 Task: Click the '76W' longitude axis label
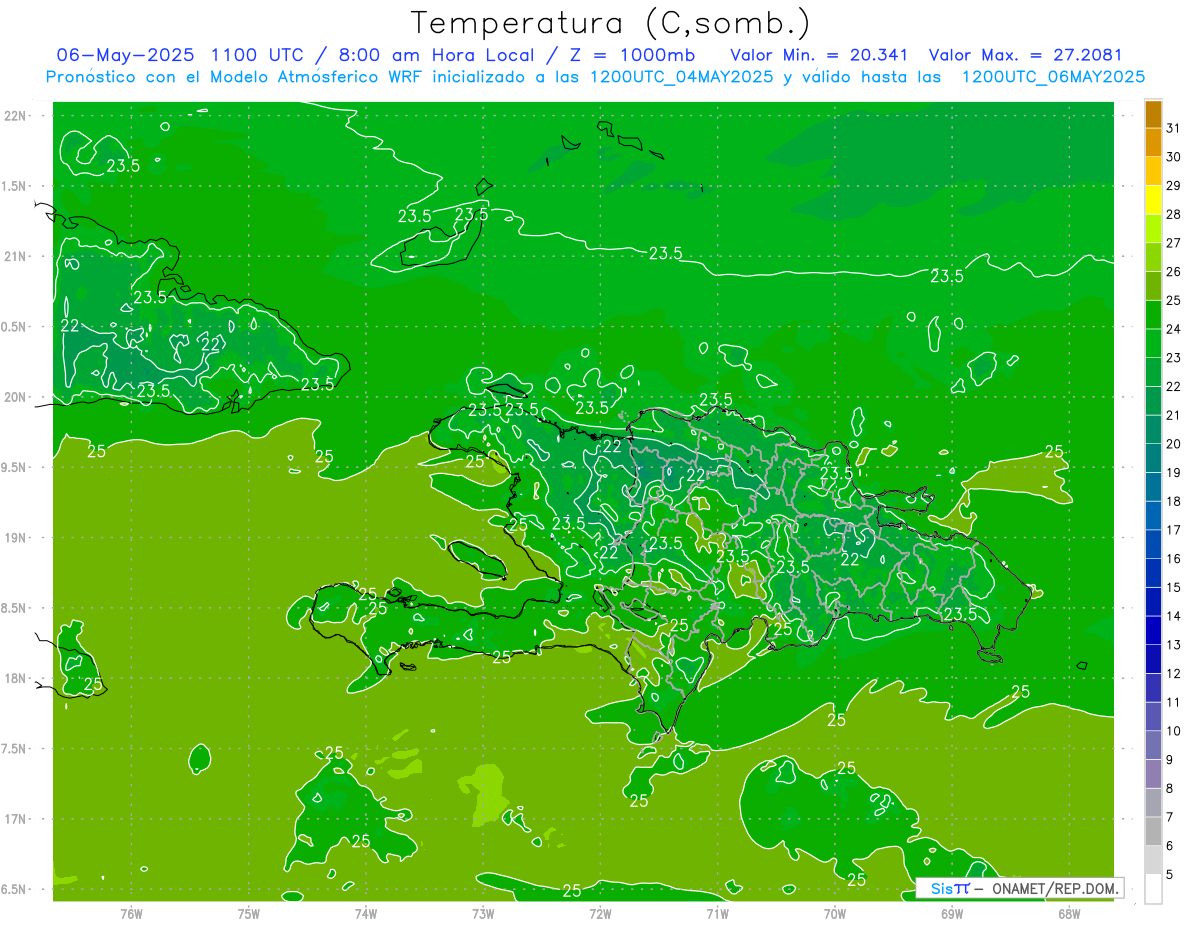(x=131, y=914)
